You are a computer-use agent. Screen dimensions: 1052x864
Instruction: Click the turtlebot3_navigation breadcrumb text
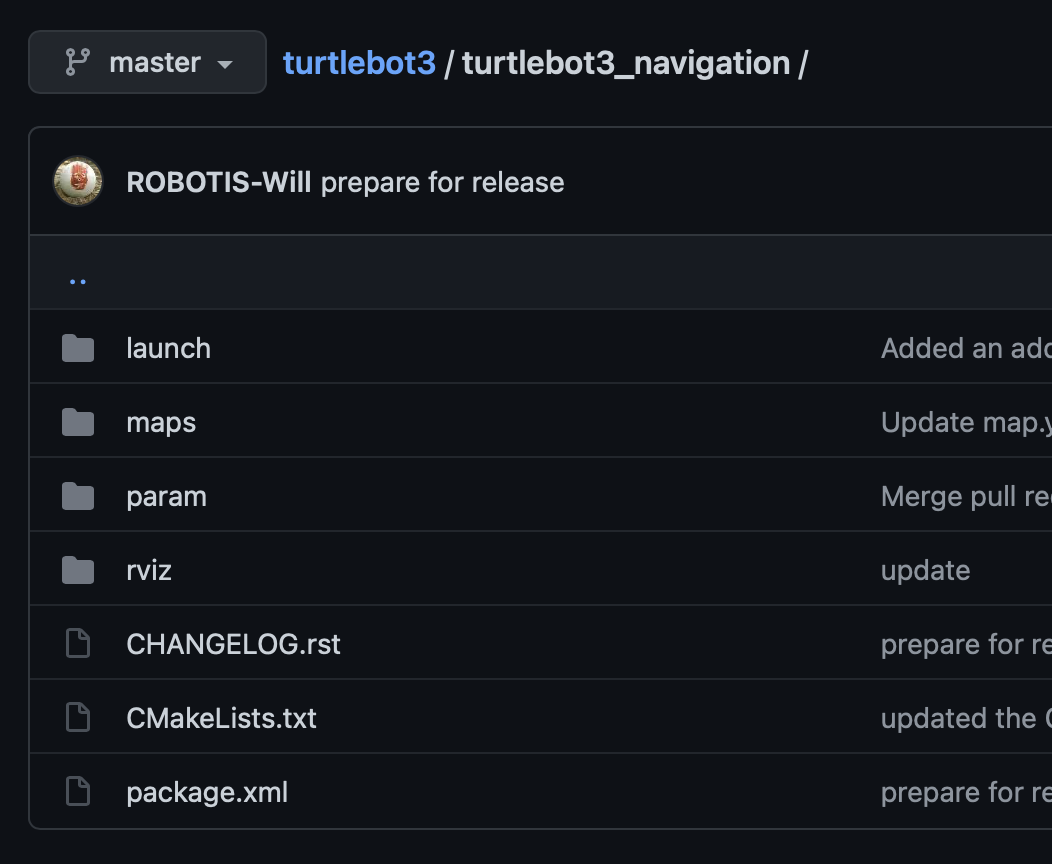coord(626,64)
